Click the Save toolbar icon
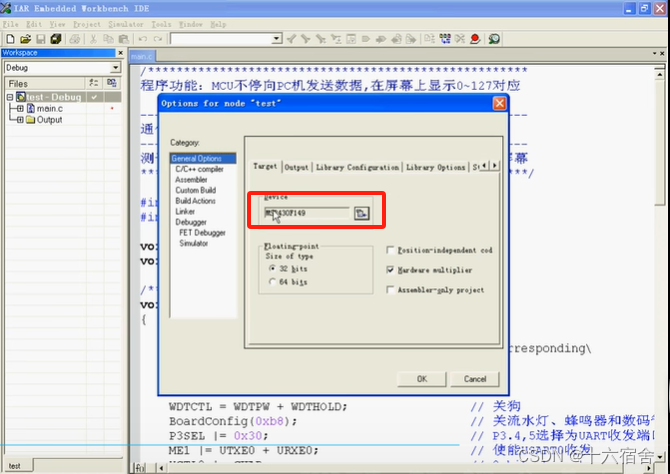670x474 pixels. point(41,39)
